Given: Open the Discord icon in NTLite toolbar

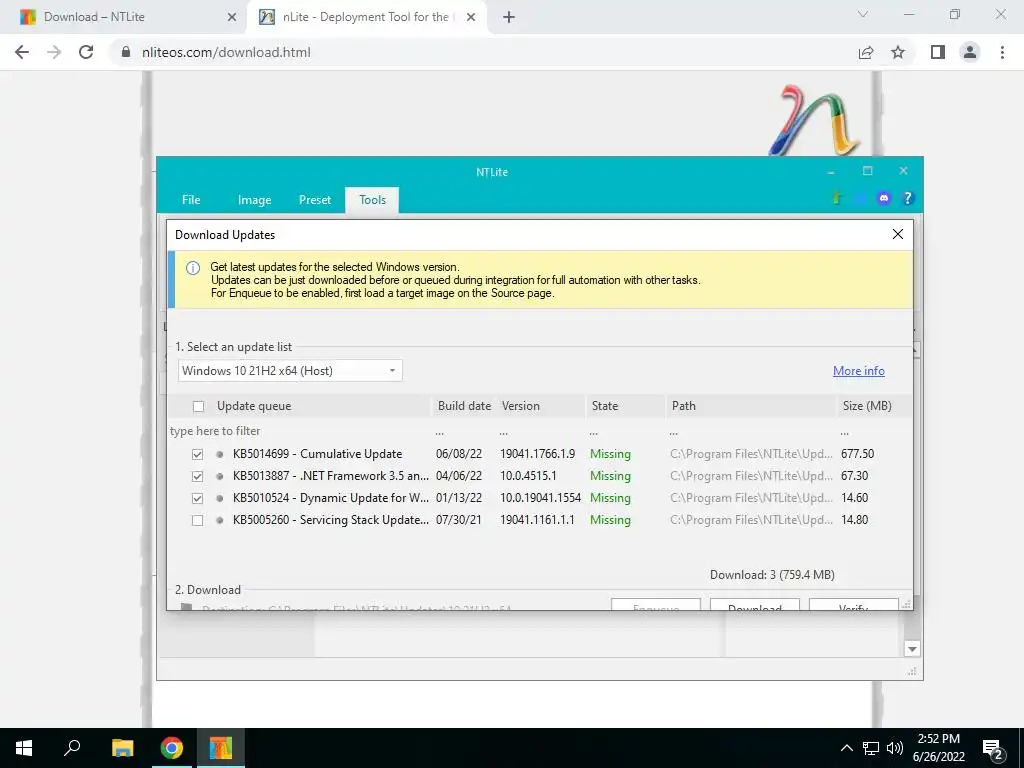Looking at the screenshot, I should (x=884, y=198).
